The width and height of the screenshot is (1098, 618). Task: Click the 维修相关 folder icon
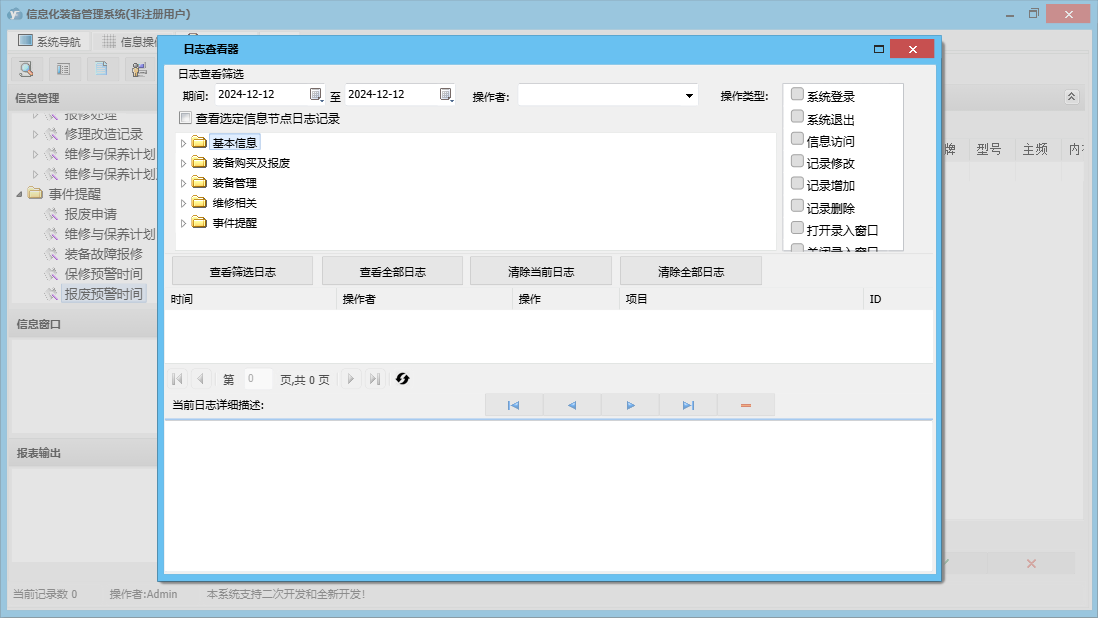click(x=200, y=203)
